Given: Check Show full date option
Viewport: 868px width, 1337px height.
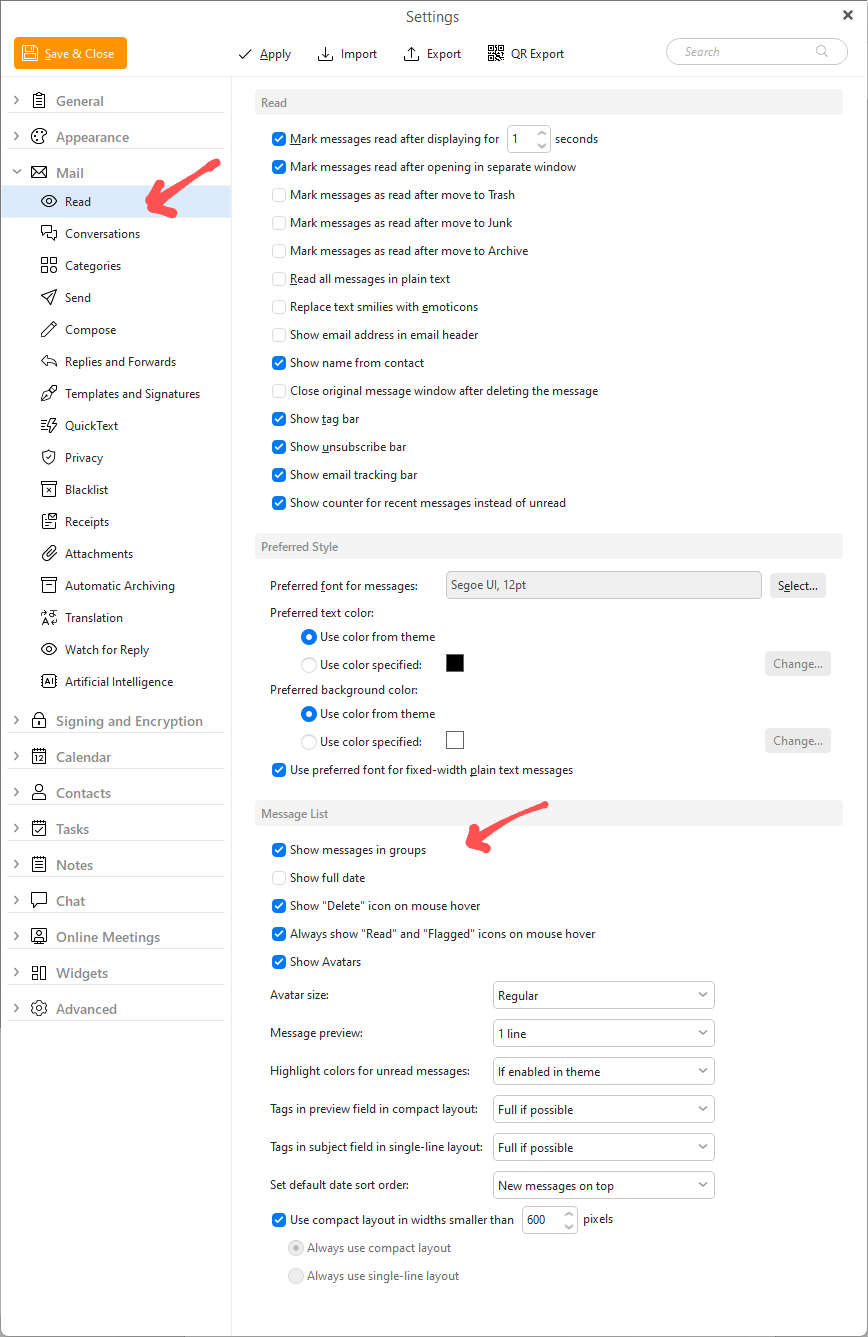Looking at the screenshot, I should [x=279, y=878].
